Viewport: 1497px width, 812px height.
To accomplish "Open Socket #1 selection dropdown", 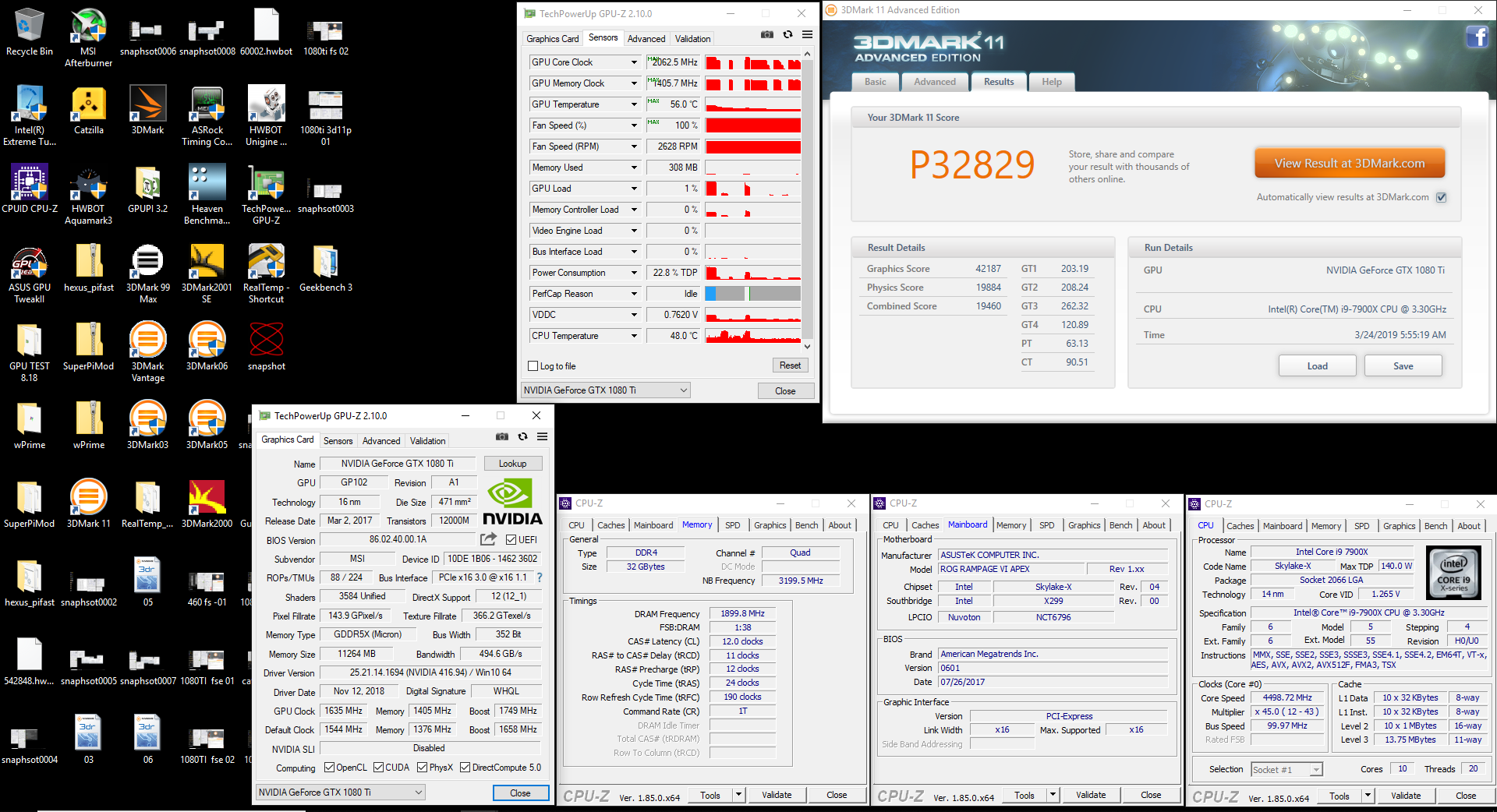I will coord(1286,769).
